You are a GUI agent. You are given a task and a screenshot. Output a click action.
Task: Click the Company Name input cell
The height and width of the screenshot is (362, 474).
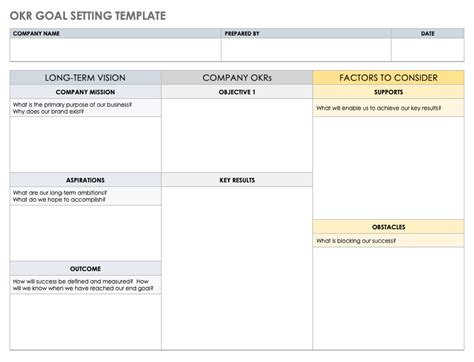click(x=115, y=50)
